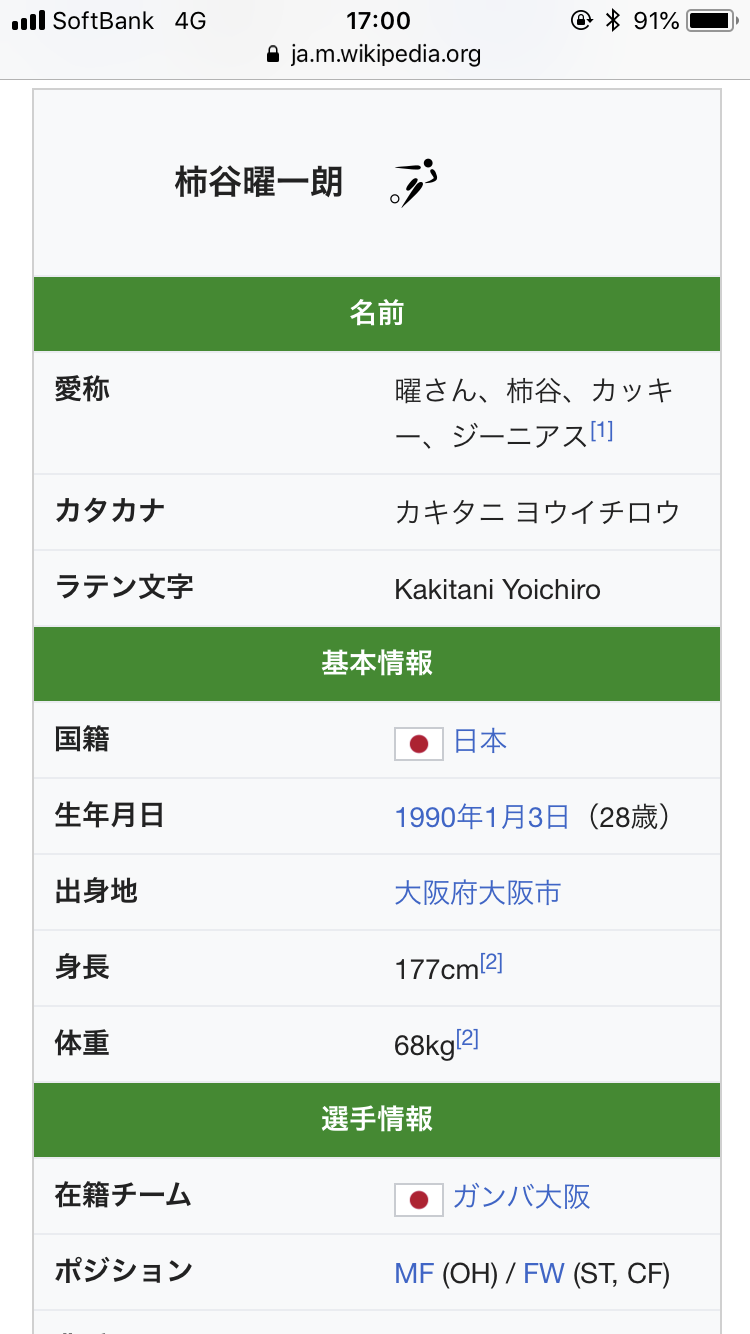Tap the 基本情報 green section header

click(377, 664)
